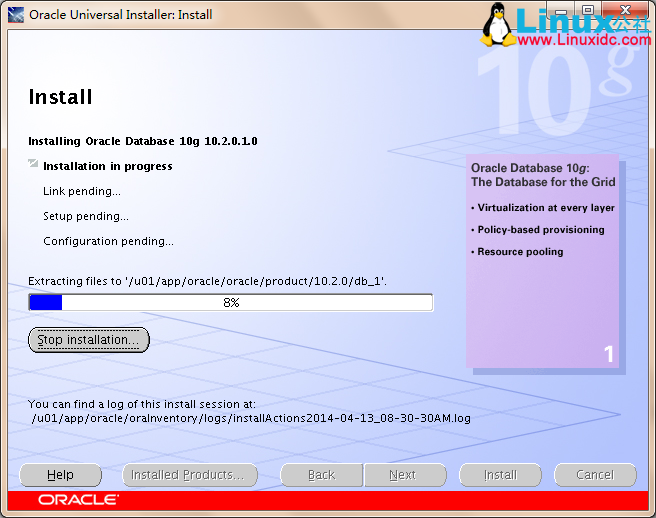
Task: Click the Installation in progress status icon
Action: pos(33,163)
